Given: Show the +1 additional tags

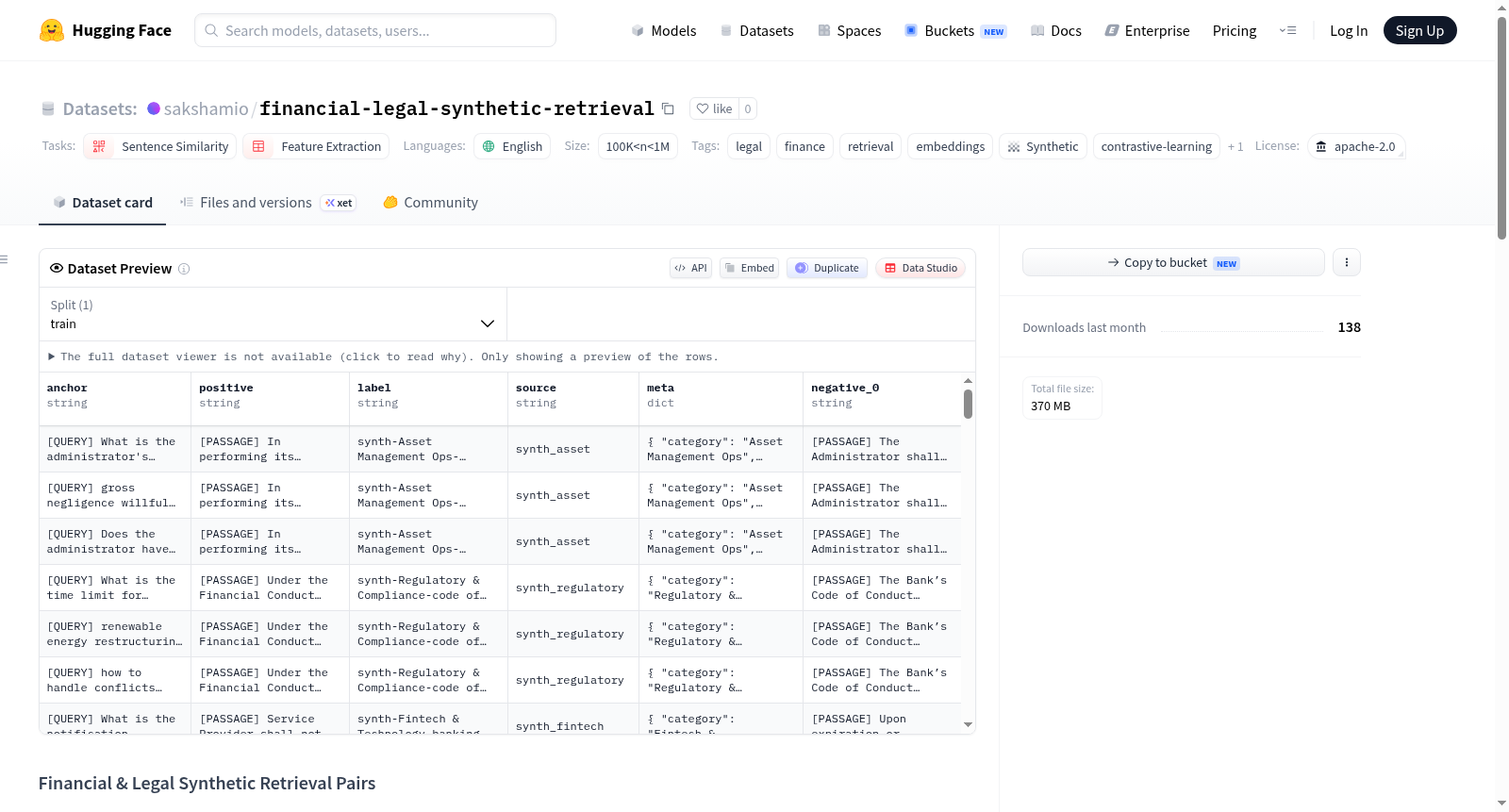Looking at the screenshot, I should click(1235, 146).
